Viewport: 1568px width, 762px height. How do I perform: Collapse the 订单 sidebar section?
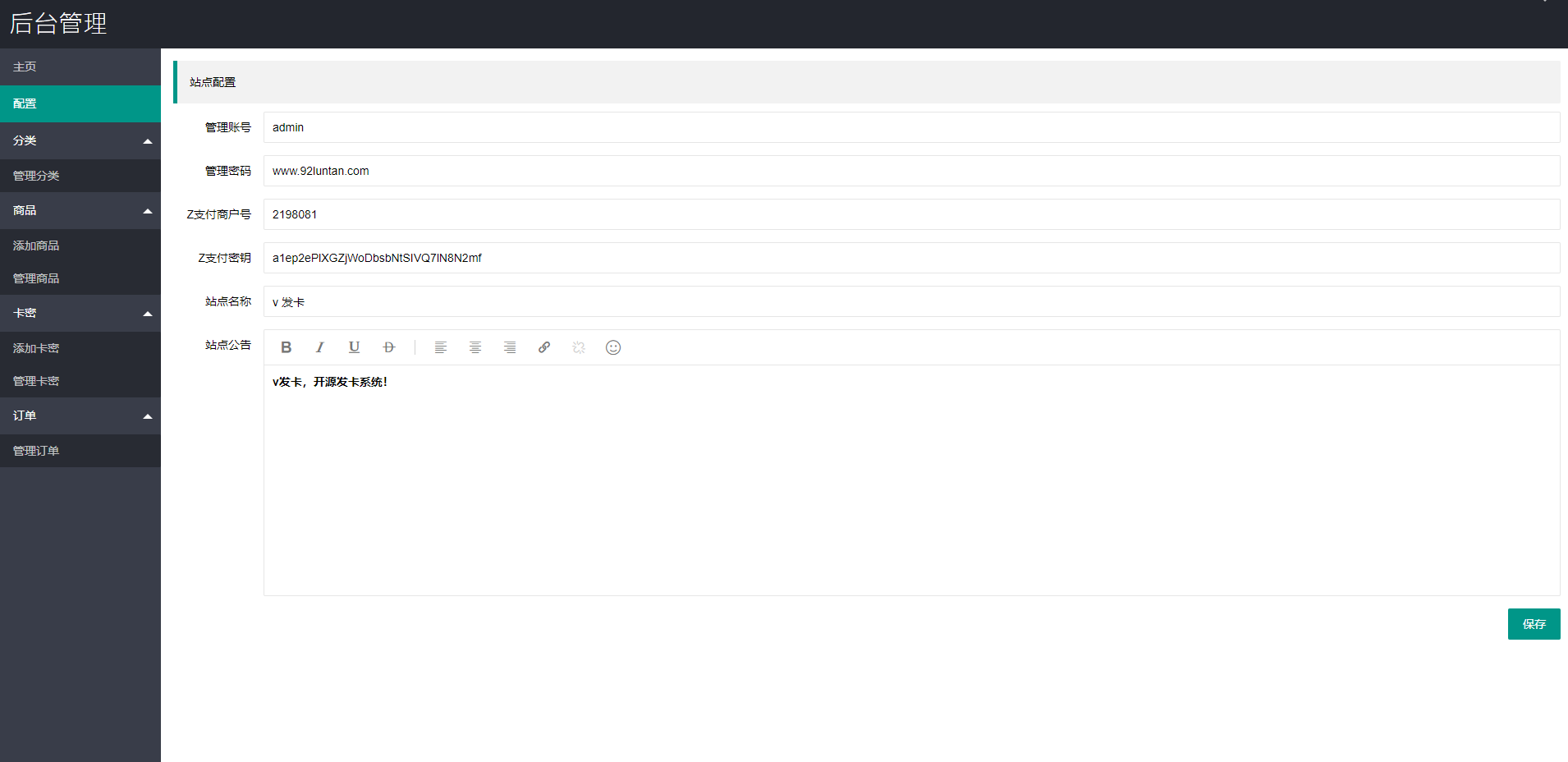click(80, 415)
